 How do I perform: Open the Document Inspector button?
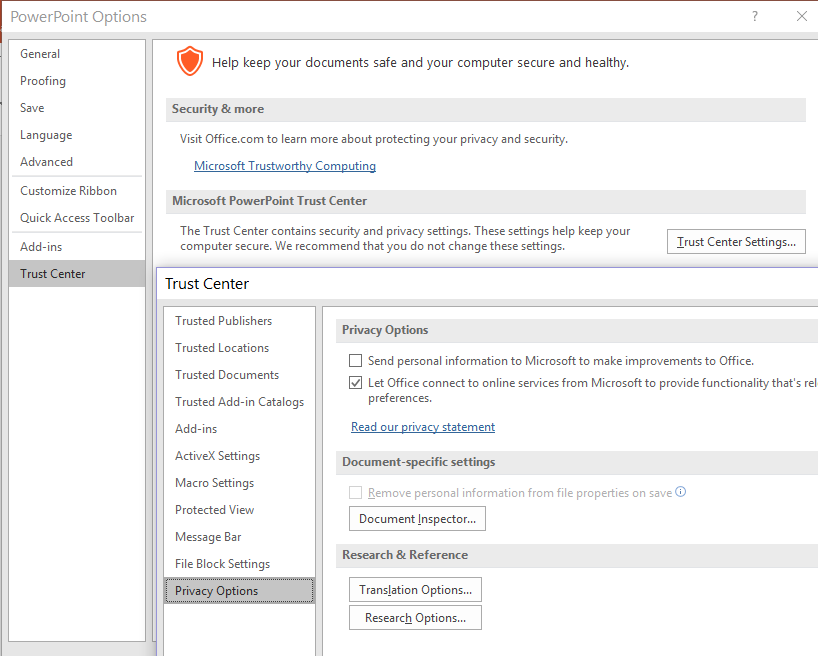click(417, 519)
